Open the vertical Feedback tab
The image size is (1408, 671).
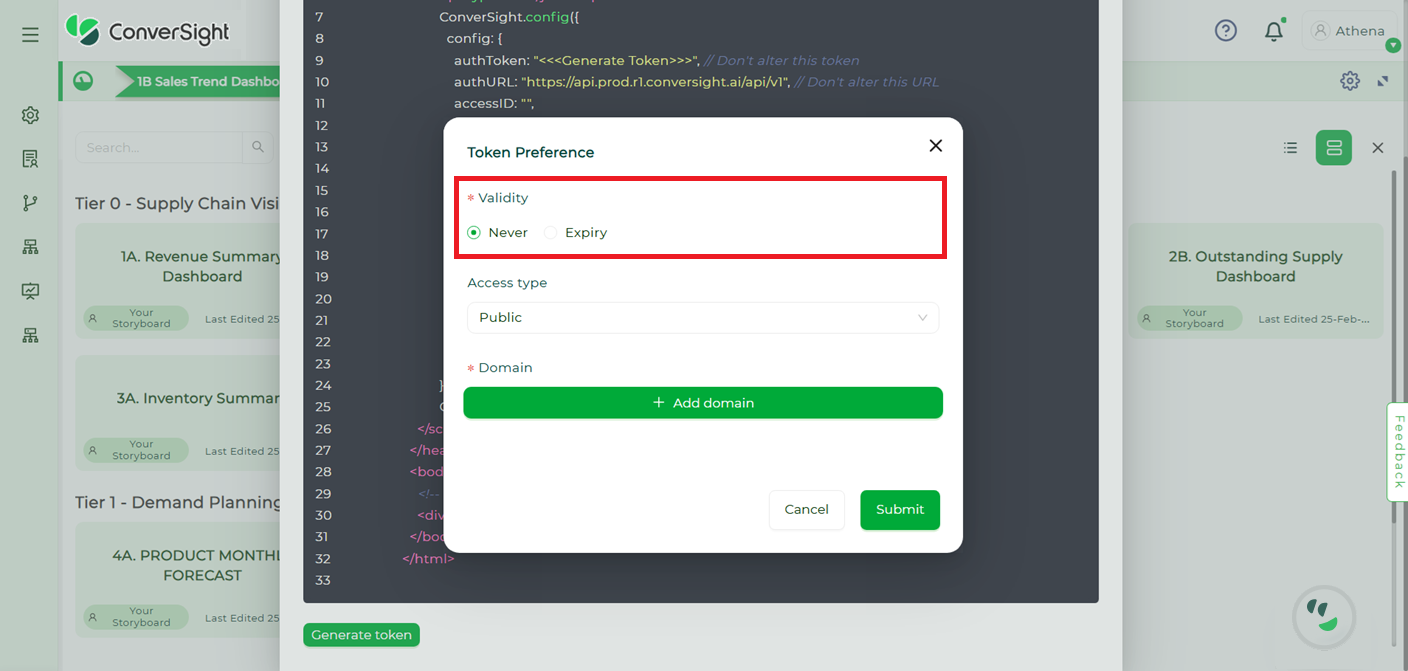point(1398,451)
